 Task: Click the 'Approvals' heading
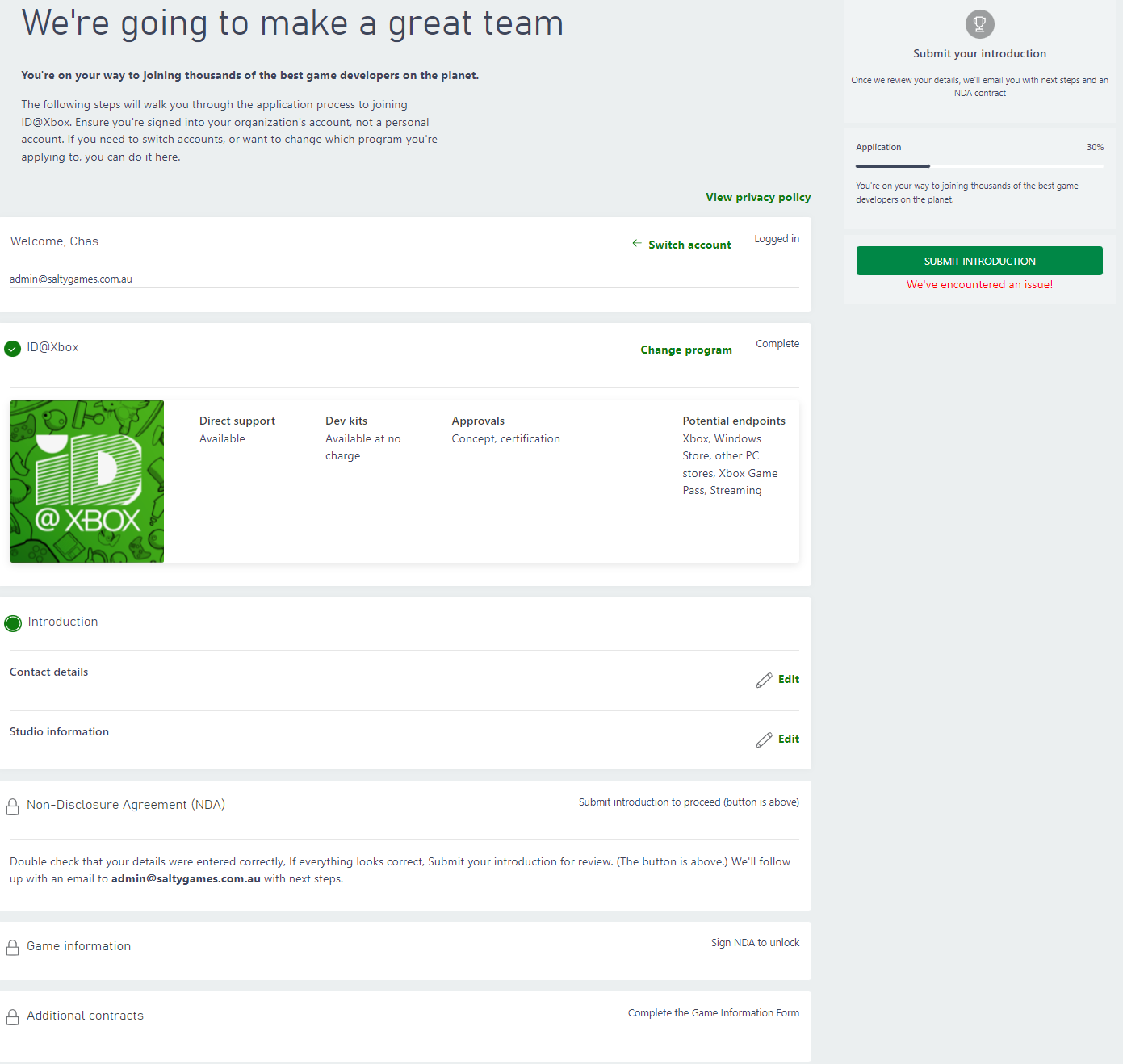(478, 421)
